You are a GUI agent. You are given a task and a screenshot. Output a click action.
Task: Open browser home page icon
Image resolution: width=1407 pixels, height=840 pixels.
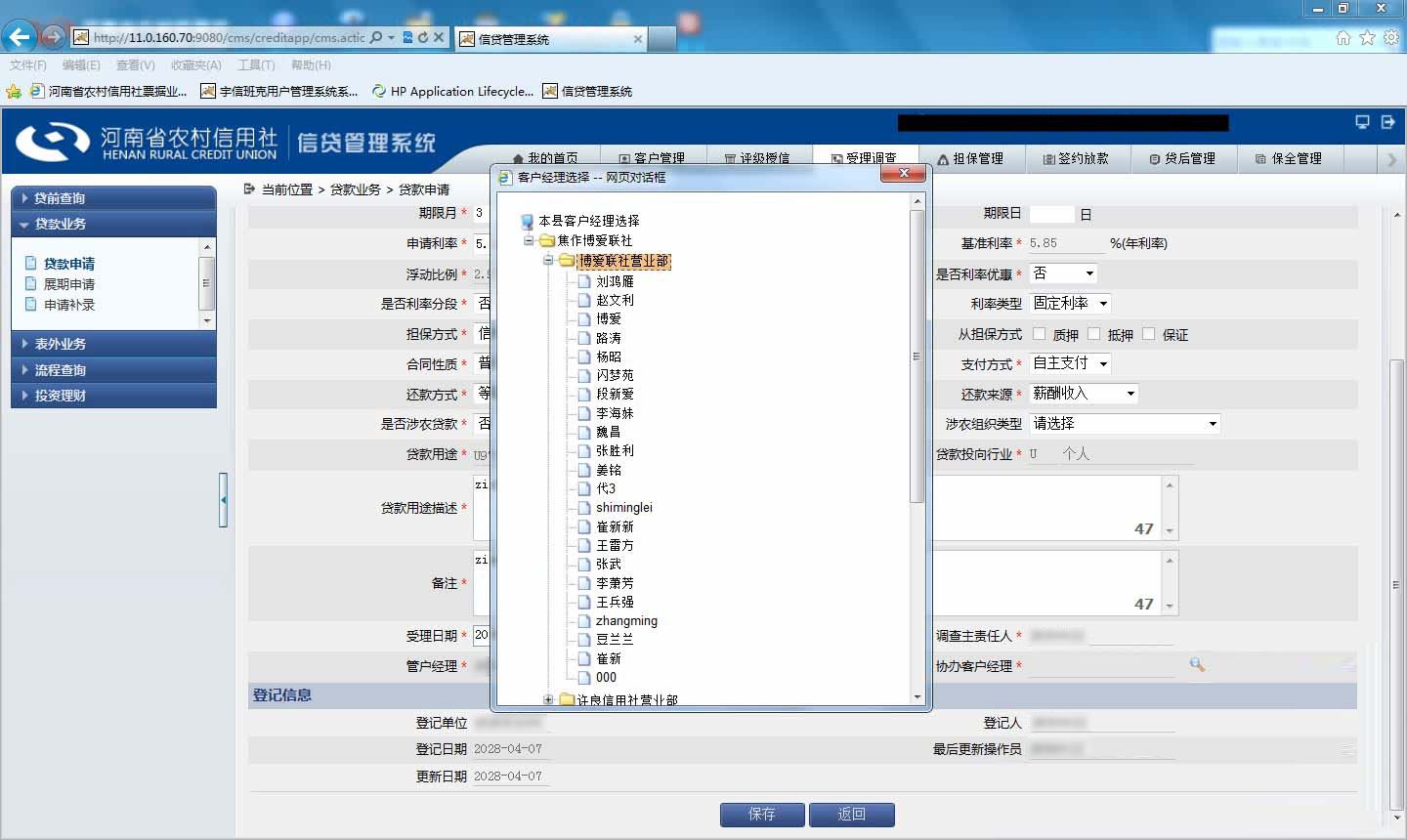[1343, 37]
